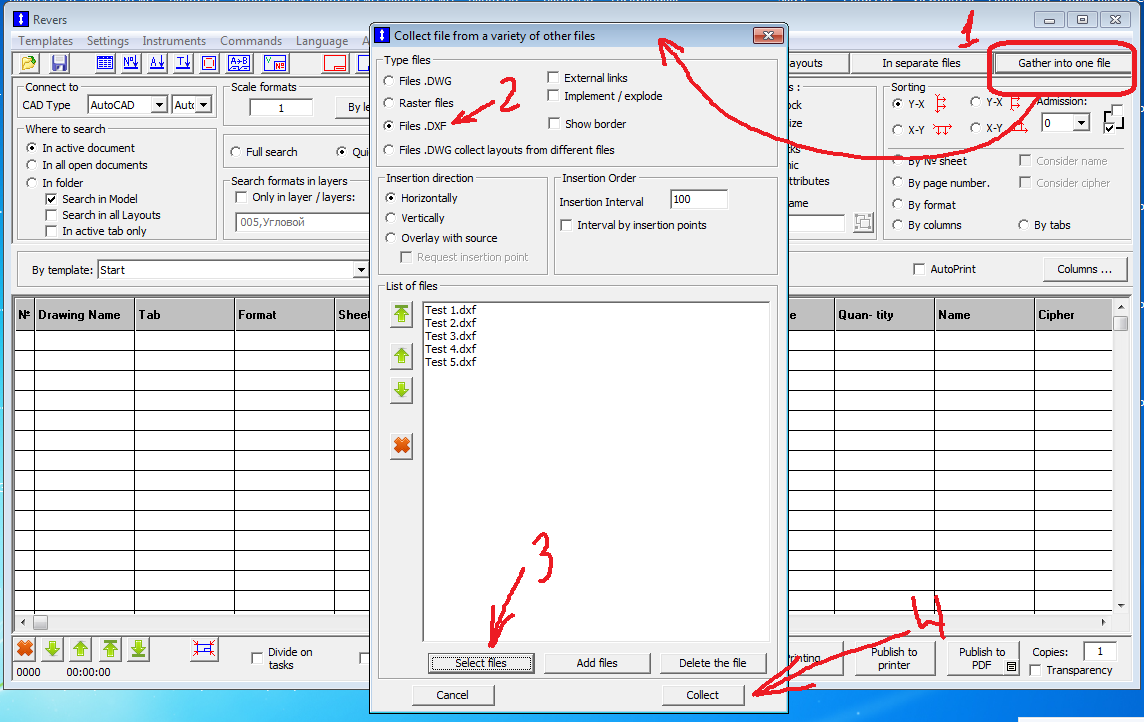
Task: Click green single down arrow below table
Action: [53, 648]
